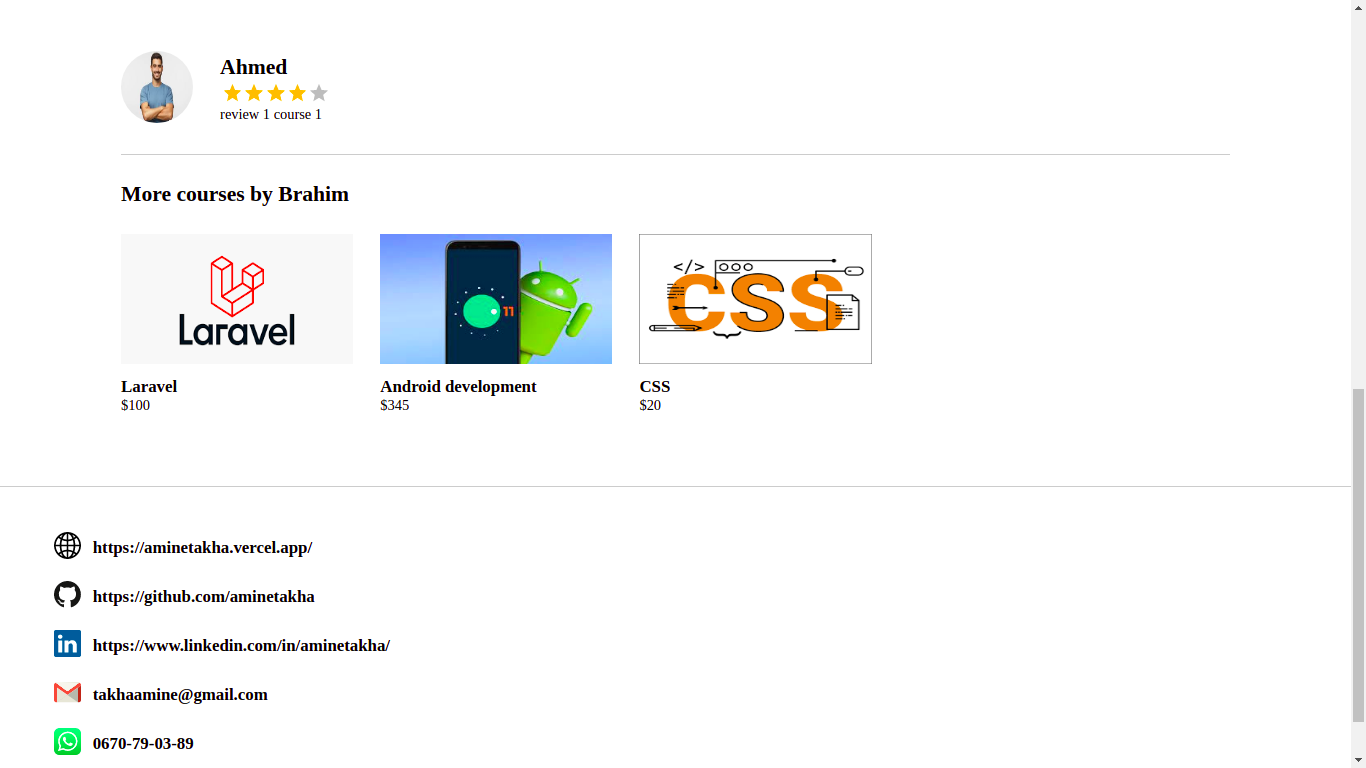
Task: Open the CSS course thumbnail
Action: click(x=755, y=299)
